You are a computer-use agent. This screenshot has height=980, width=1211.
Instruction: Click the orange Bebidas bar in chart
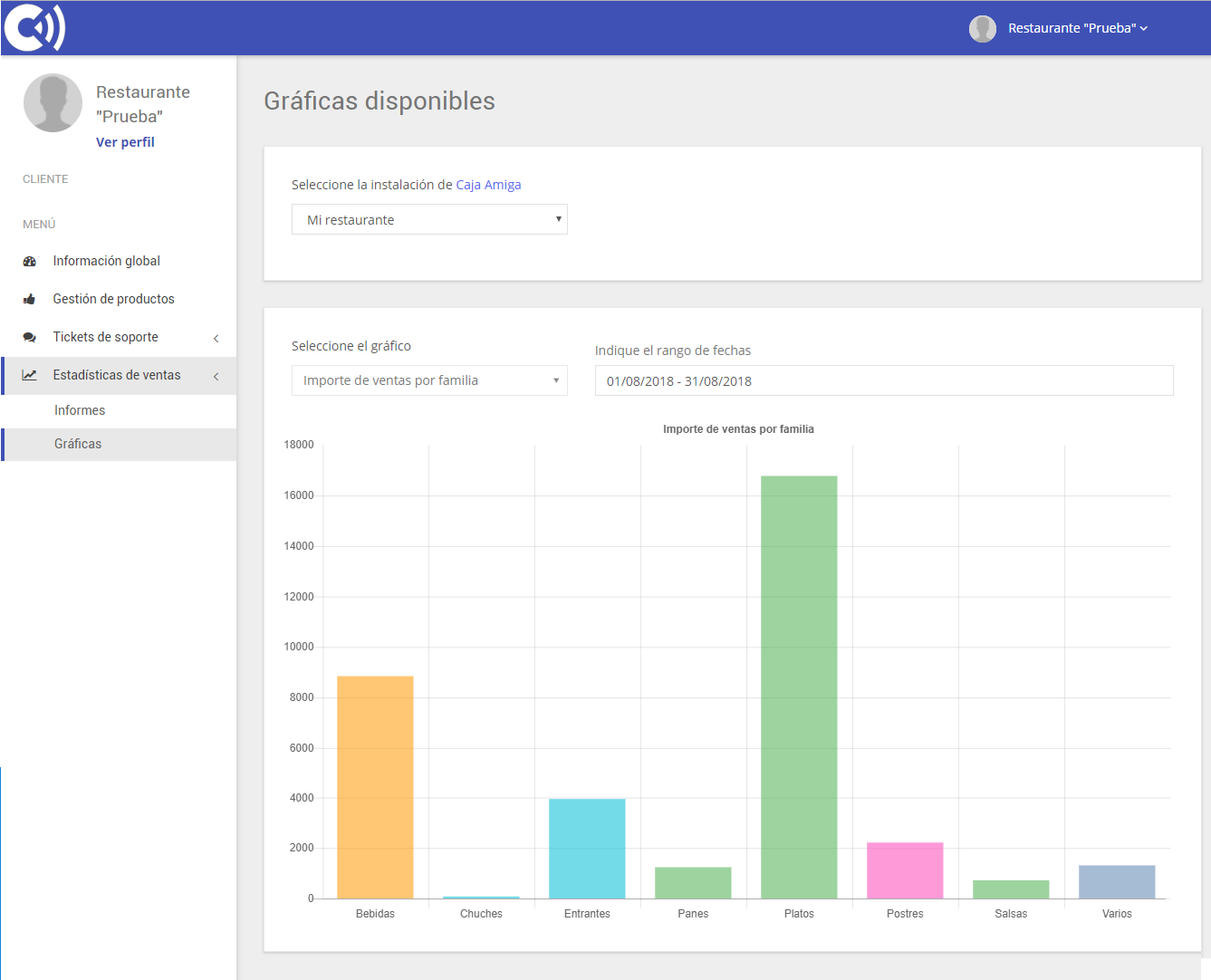(x=375, y=786)
